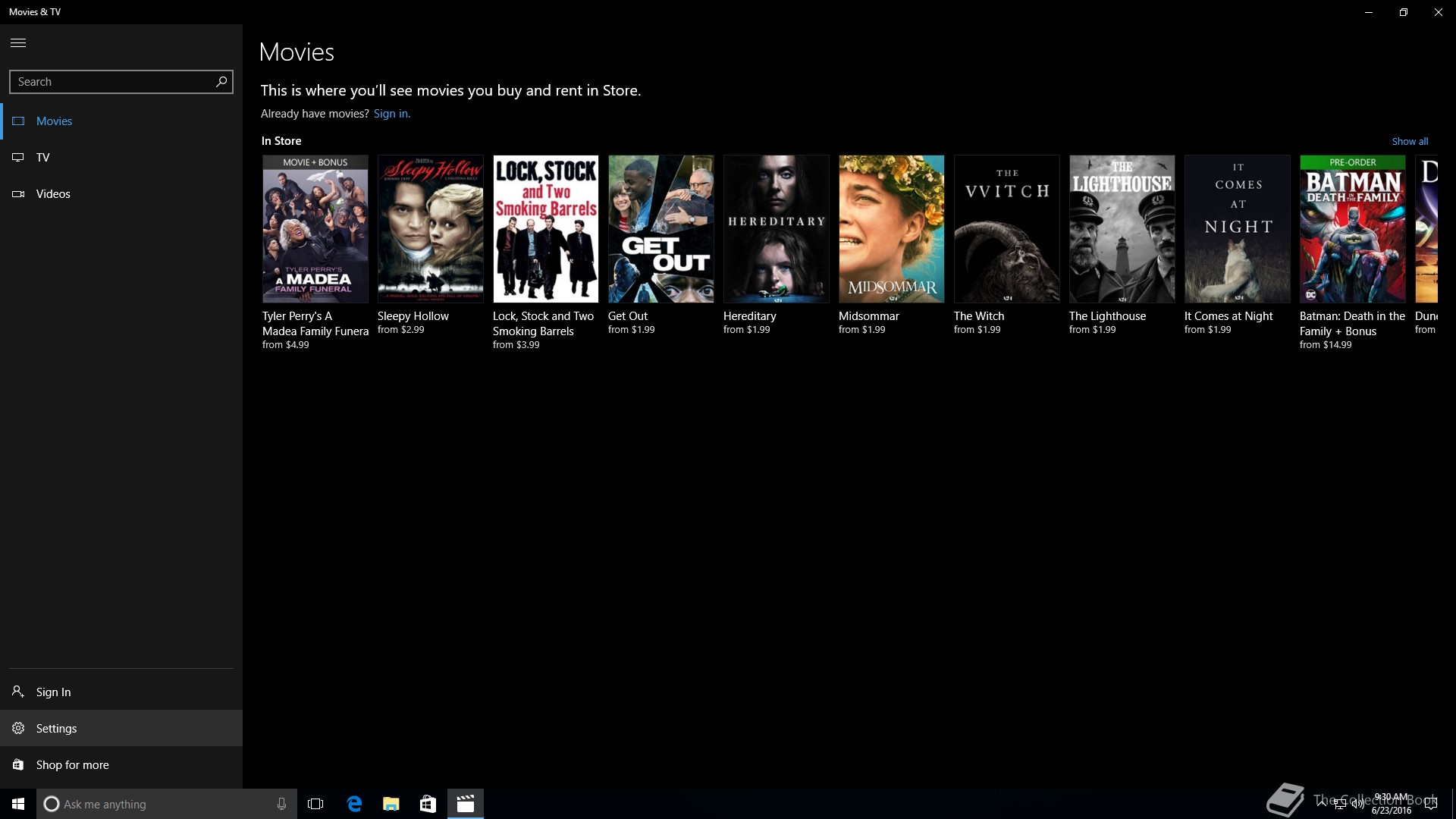Open A Madea Family Funeral poster
Viewport: 1456px width, 819px height.
pyautogui.click(x=315, y=229)
